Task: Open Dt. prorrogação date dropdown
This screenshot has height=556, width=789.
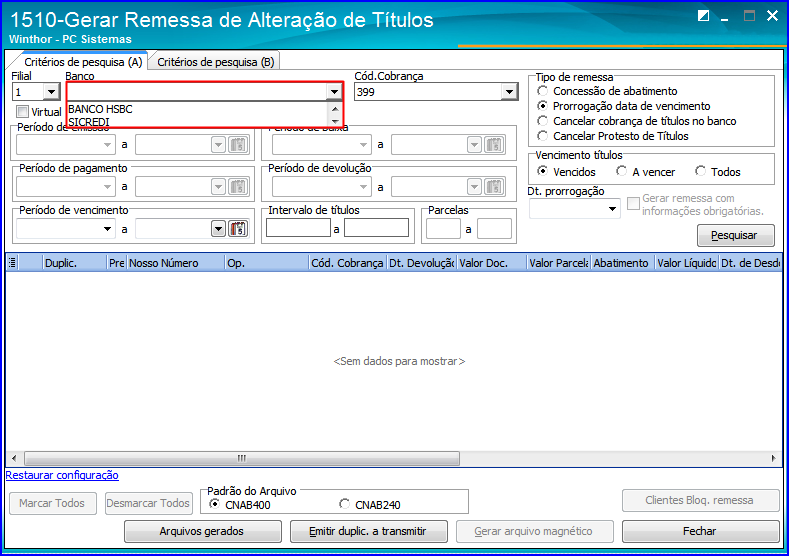Action: pyautogui.click(x=612, y=208)
